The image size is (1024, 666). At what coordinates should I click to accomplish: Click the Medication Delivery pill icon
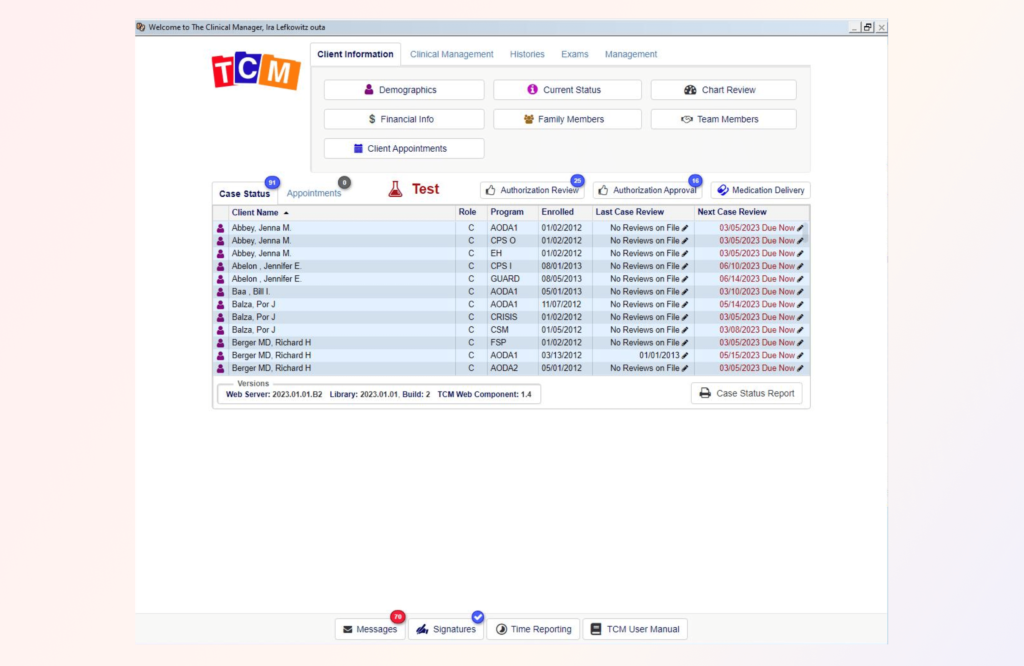coord(722,190)
